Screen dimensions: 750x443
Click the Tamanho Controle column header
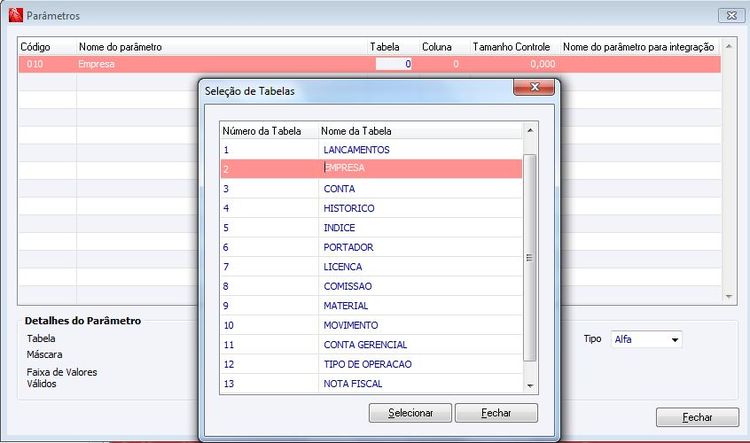point(515,47)
